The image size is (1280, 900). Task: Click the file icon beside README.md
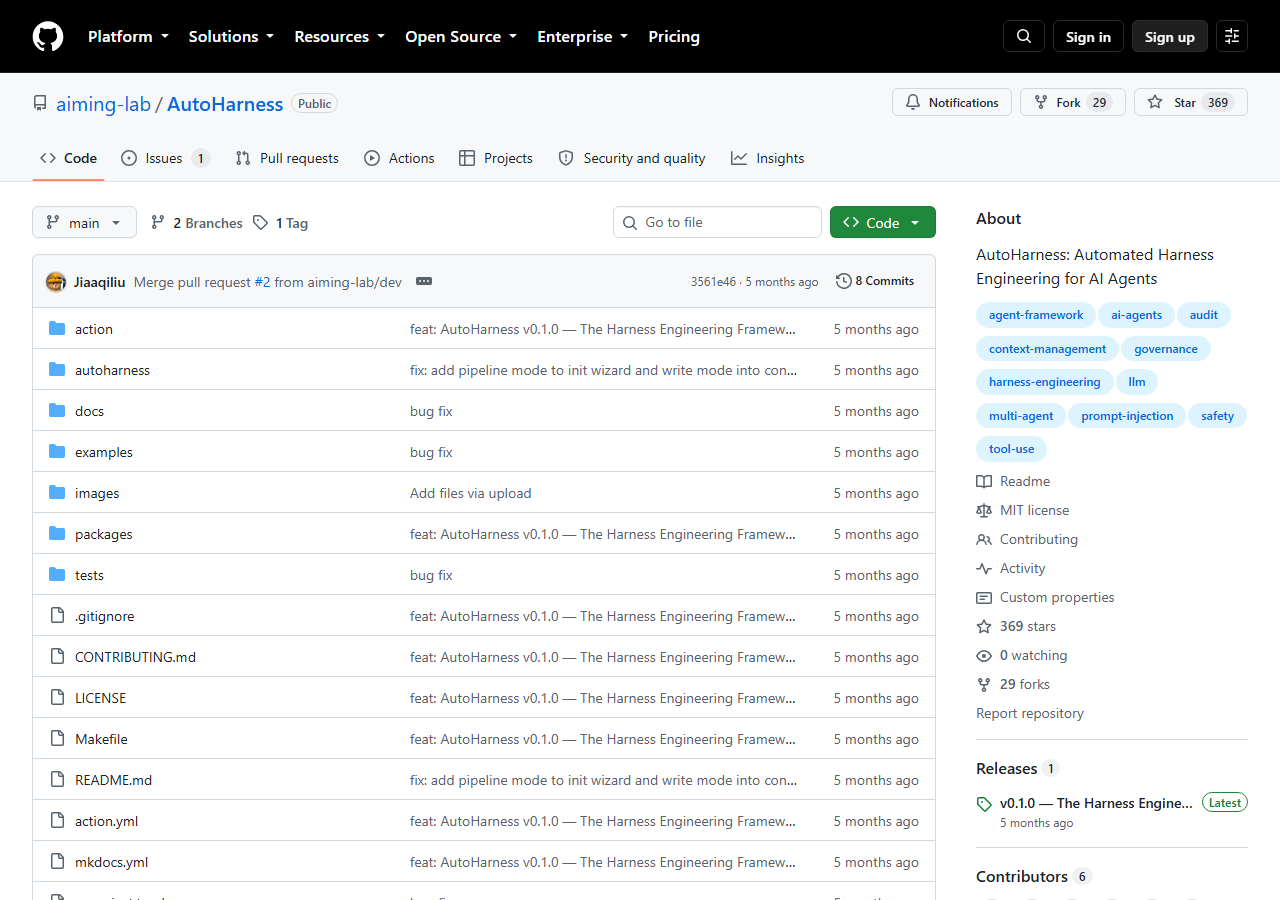tap(57, 780)
